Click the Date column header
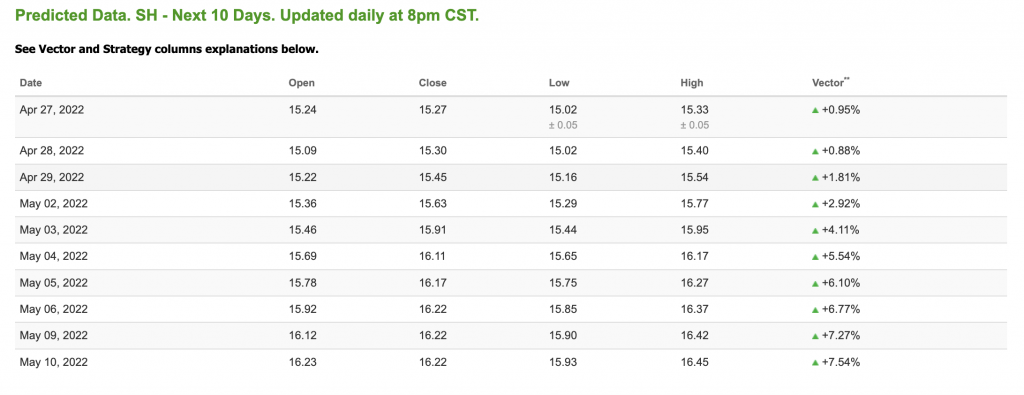Screen dimensions: 1024x395 [x=31, y=83]
